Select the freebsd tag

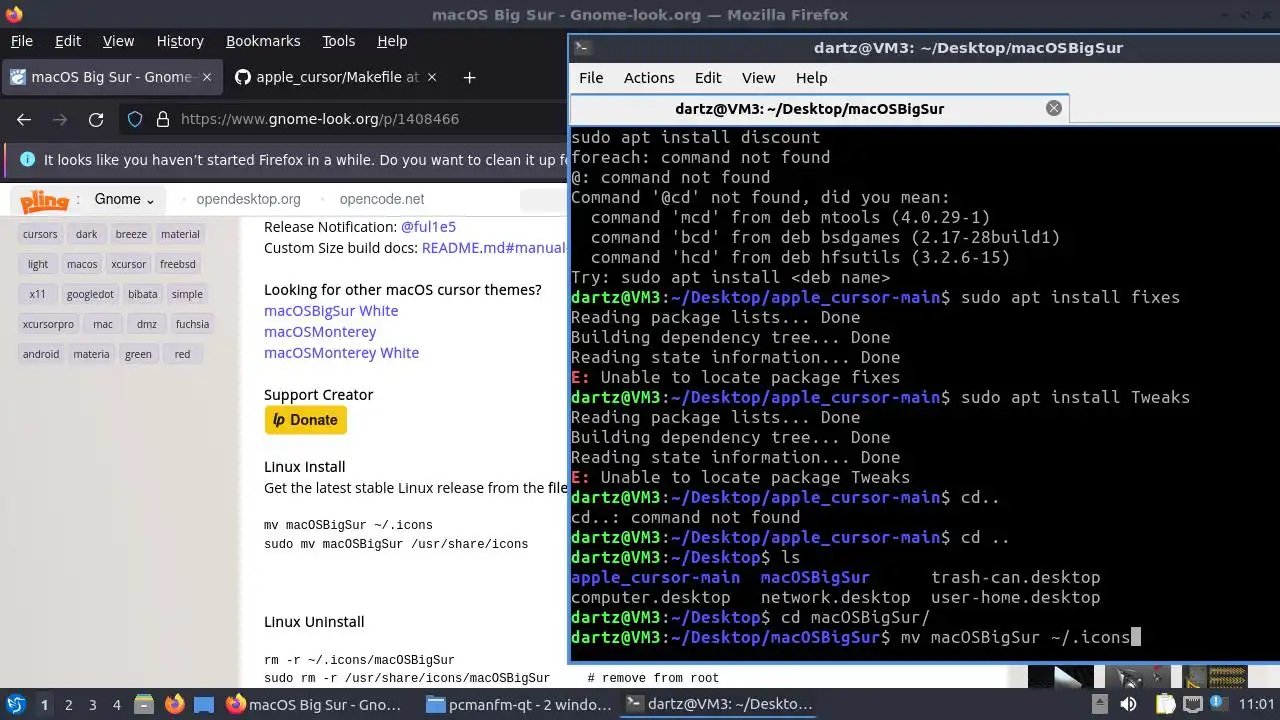[178, 264]
